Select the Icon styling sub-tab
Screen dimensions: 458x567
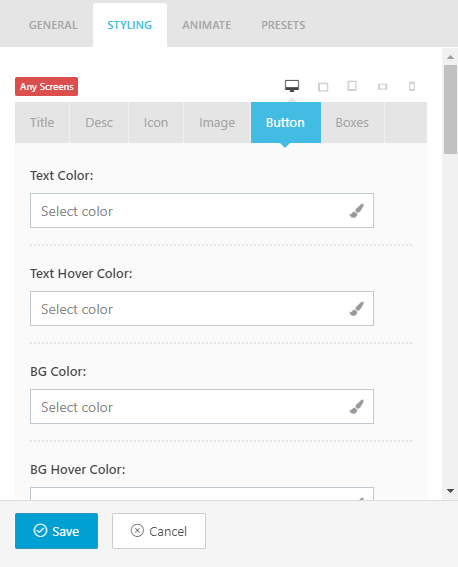[156, 123]
